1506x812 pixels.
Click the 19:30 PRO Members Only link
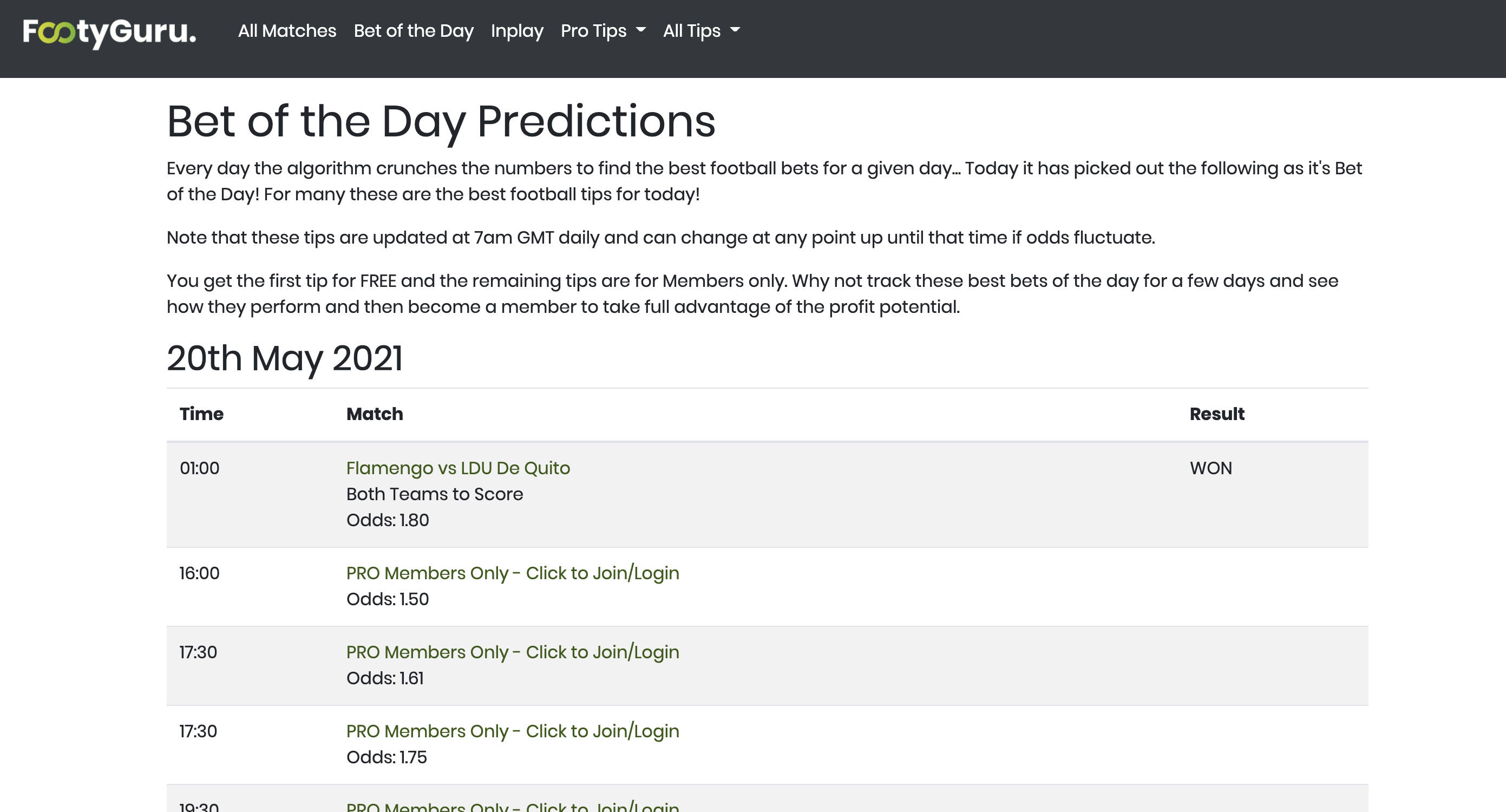pos(512,806)
